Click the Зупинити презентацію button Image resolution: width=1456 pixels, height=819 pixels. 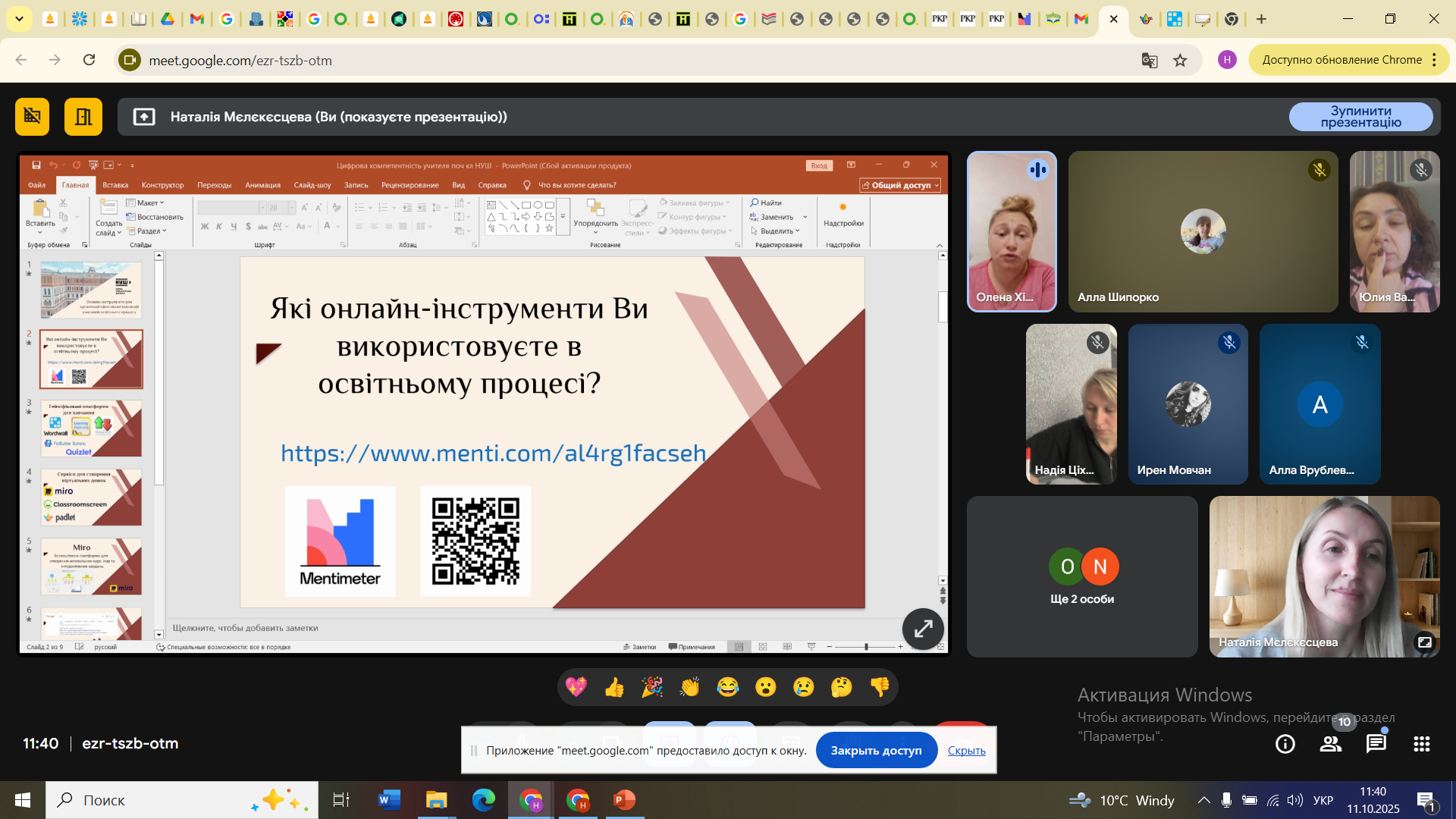click(1360, 116)
